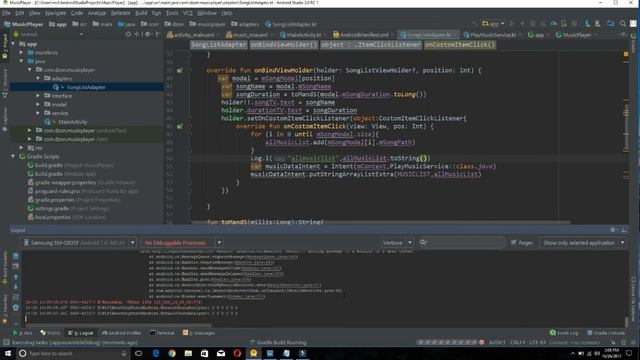Screen dimensions: 640x360
Task: Open the Navigate menu
Action: 56,13
